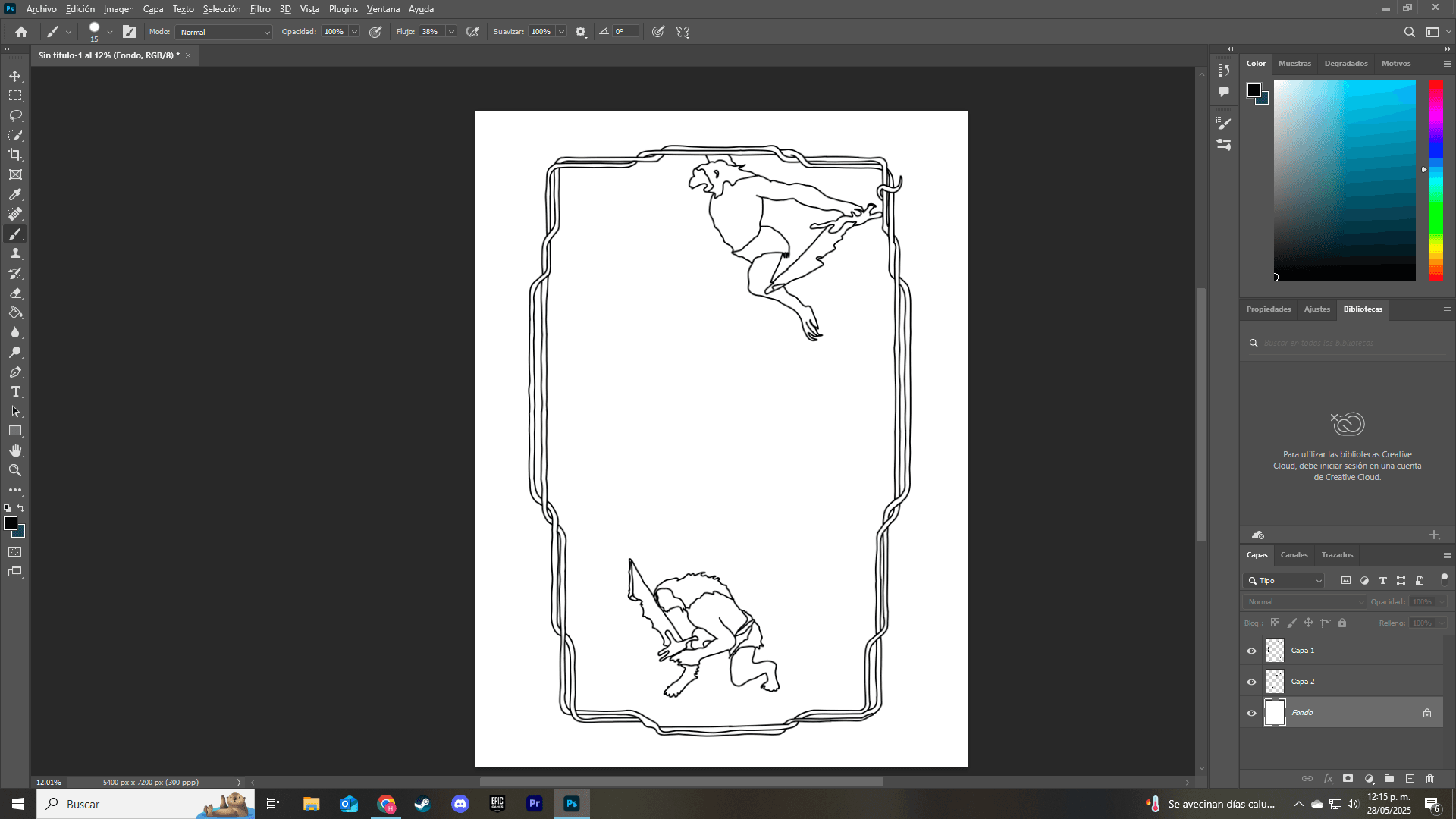This screenshot has width=1456, height=819.
Task: Toggle visibility of Fondo layer
Action: (1251, 713)
